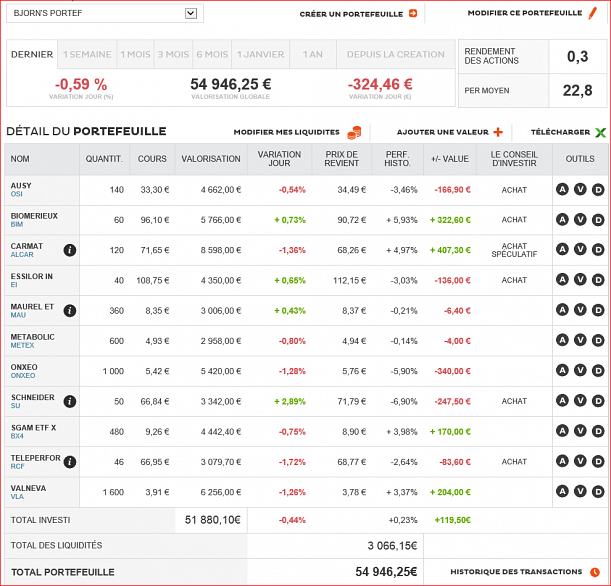Open the METEX ticker link
The height and width of the screenshot is (586, 611).
pyautogui.click(x=22, y=345)
